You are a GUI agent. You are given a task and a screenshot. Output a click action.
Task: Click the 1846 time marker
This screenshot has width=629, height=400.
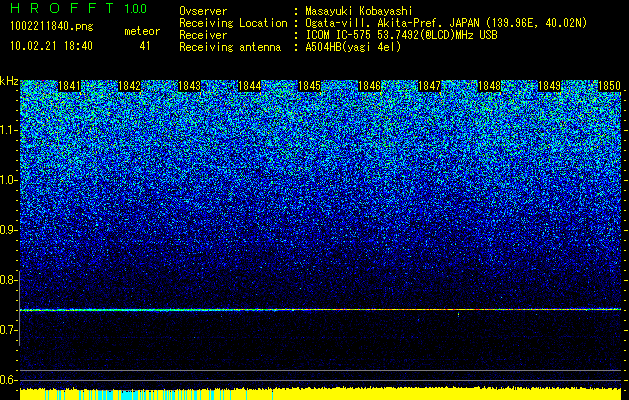coord(369,86)
